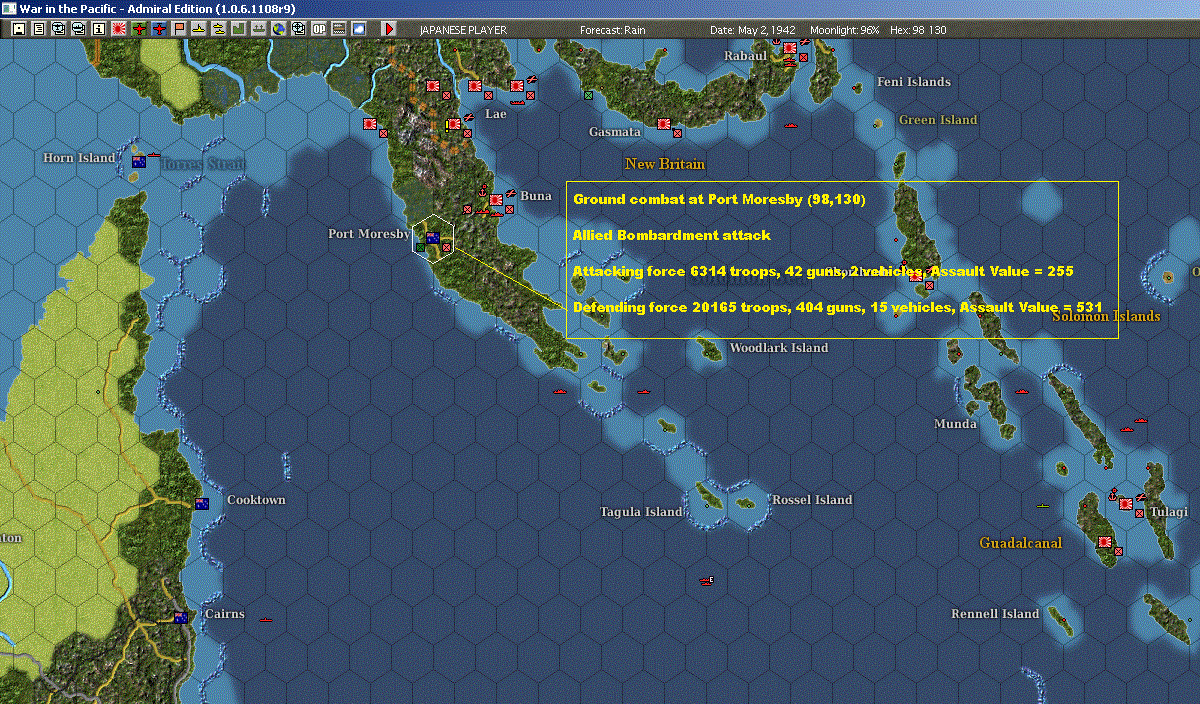1200x704 pixels.
Task: Click the 'Attacking force 6314 troops' line
Action: [x=823, y=271]
